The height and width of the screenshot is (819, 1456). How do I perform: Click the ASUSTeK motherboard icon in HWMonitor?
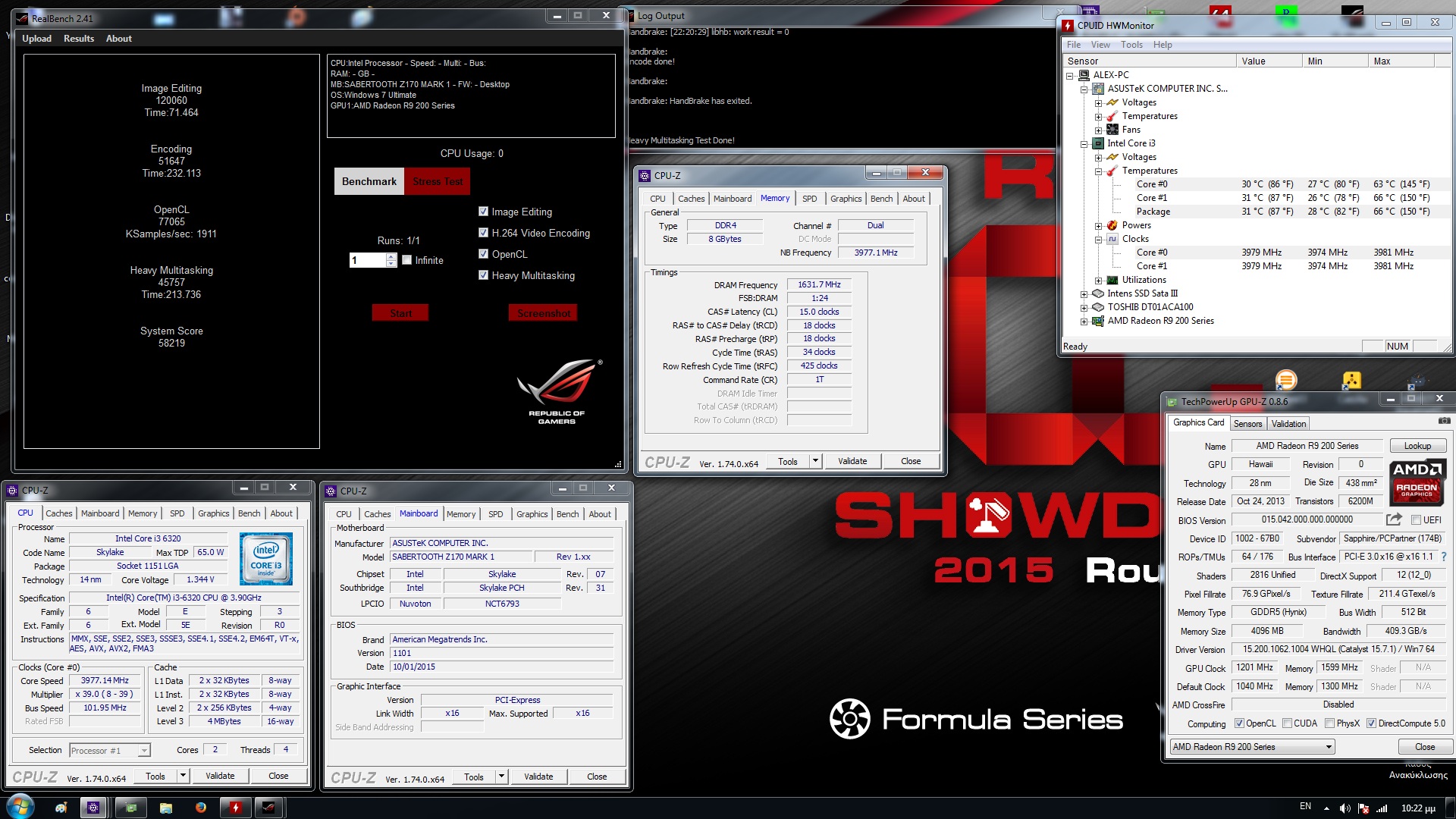point(1098,89)
